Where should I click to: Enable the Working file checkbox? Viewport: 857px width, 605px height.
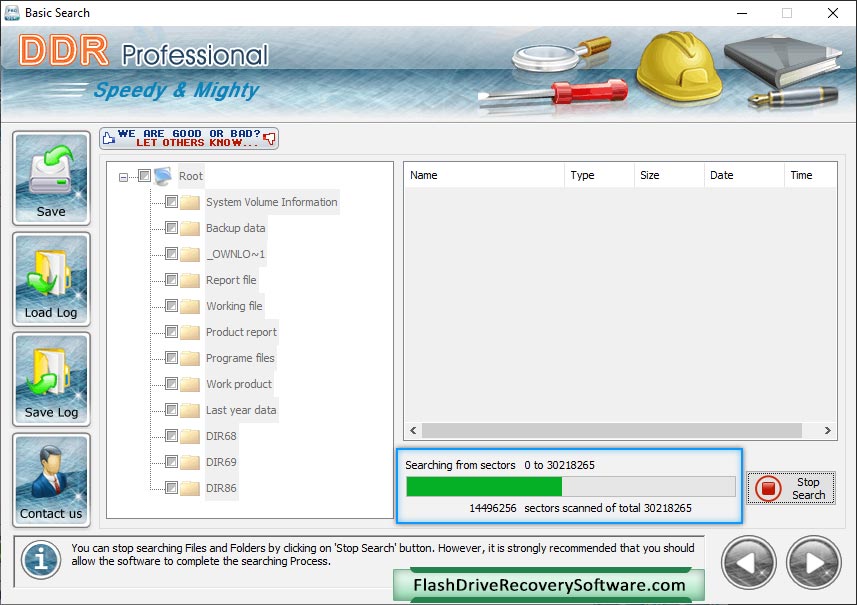(x=171, y=306)
